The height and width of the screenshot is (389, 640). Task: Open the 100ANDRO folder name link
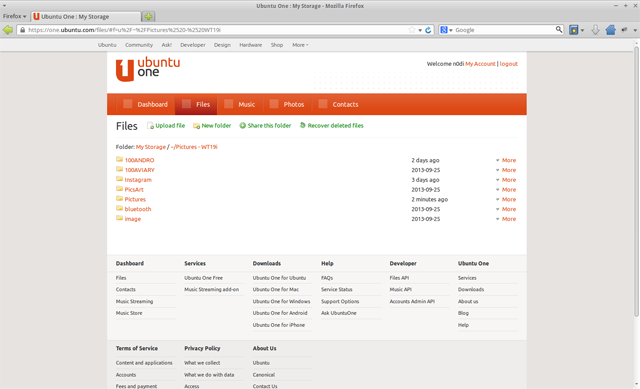coord(140,160)
